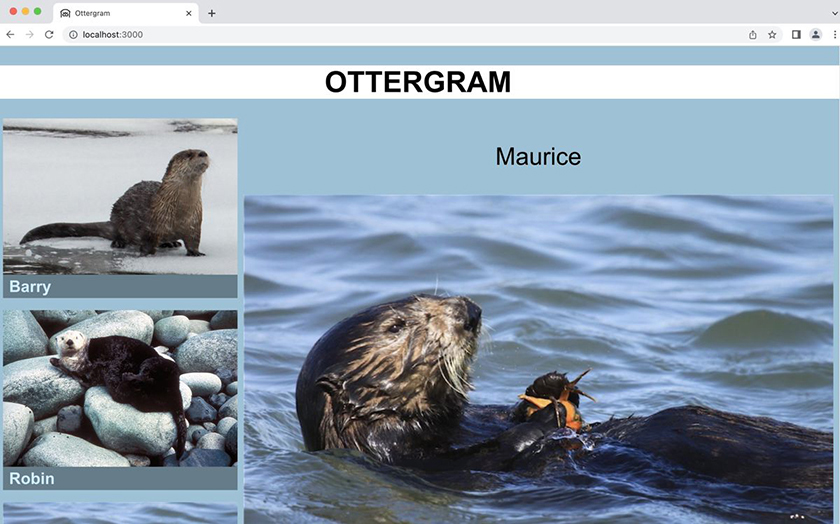Open the Chrome three-dot menu

click(x=835, y=34)
